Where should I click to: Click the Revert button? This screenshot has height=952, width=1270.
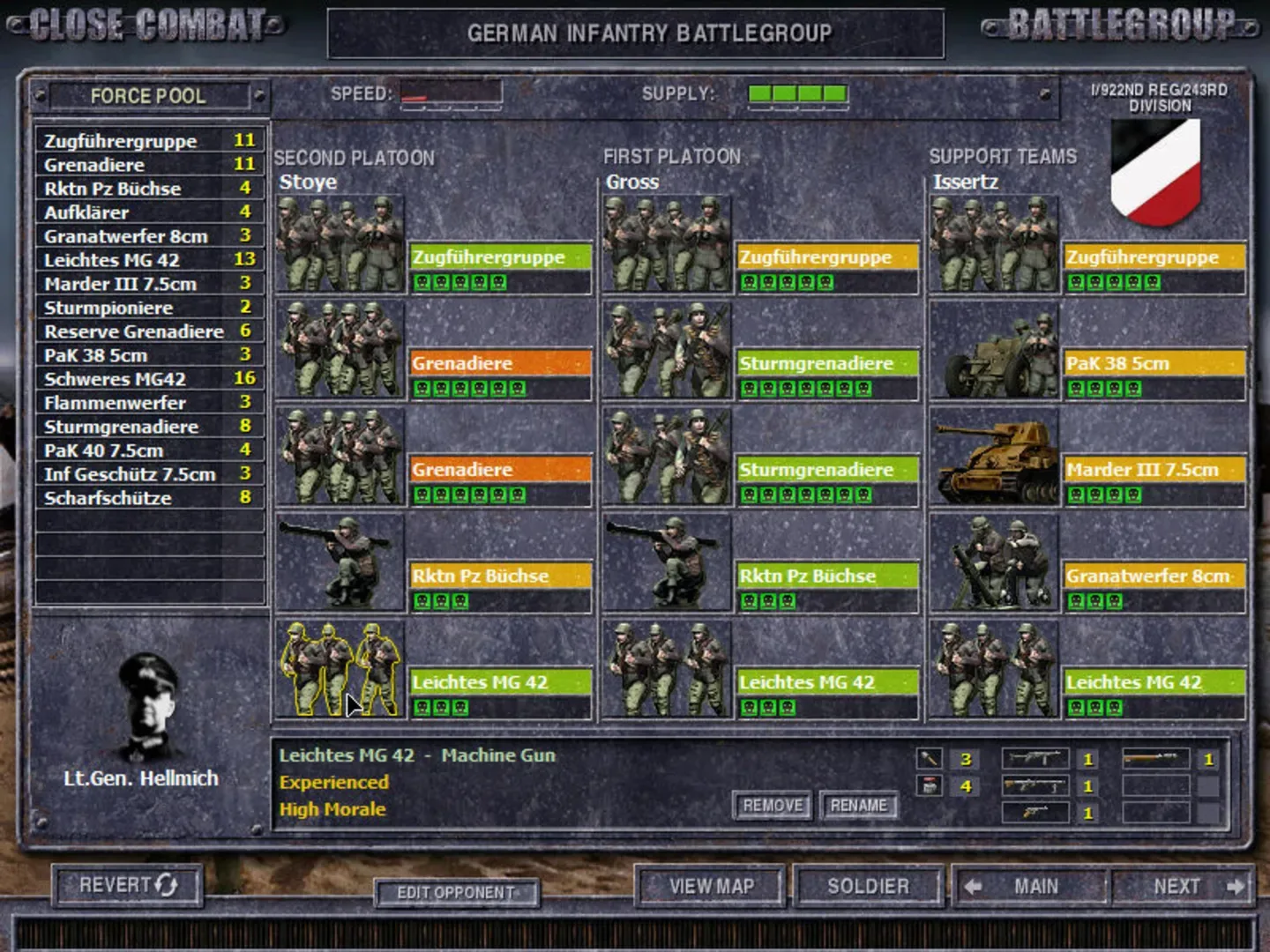[x=128, y=885]
